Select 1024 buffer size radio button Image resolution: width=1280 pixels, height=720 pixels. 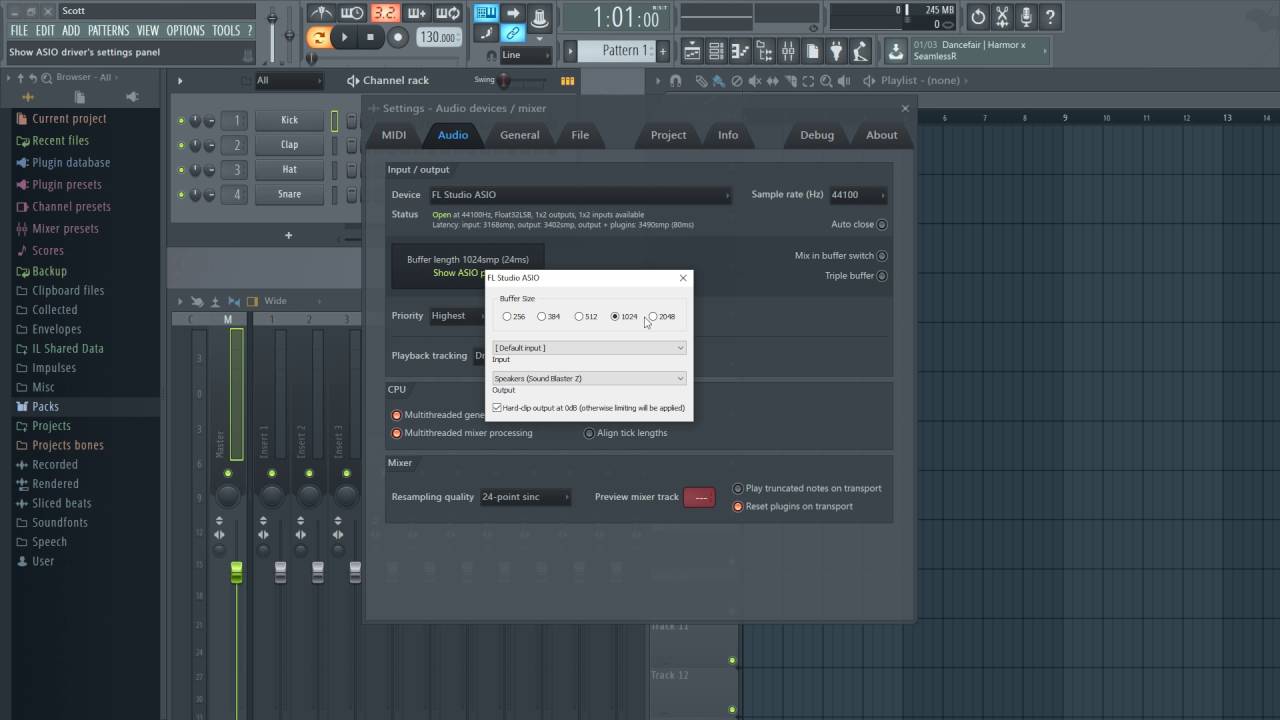(616, 317)
